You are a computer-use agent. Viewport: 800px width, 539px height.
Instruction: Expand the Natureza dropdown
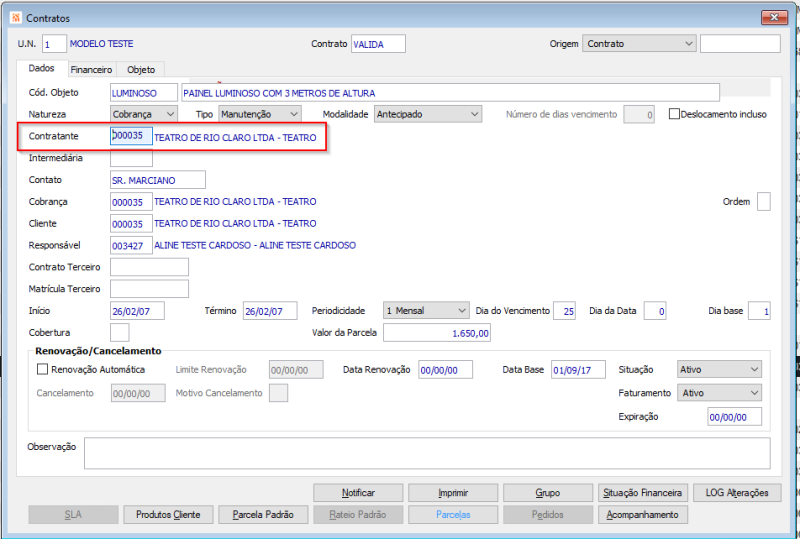point(144,114)
